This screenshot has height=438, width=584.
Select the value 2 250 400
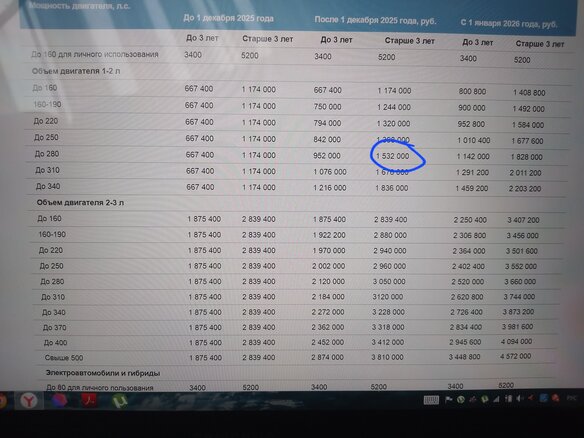(x=470, y=220)
